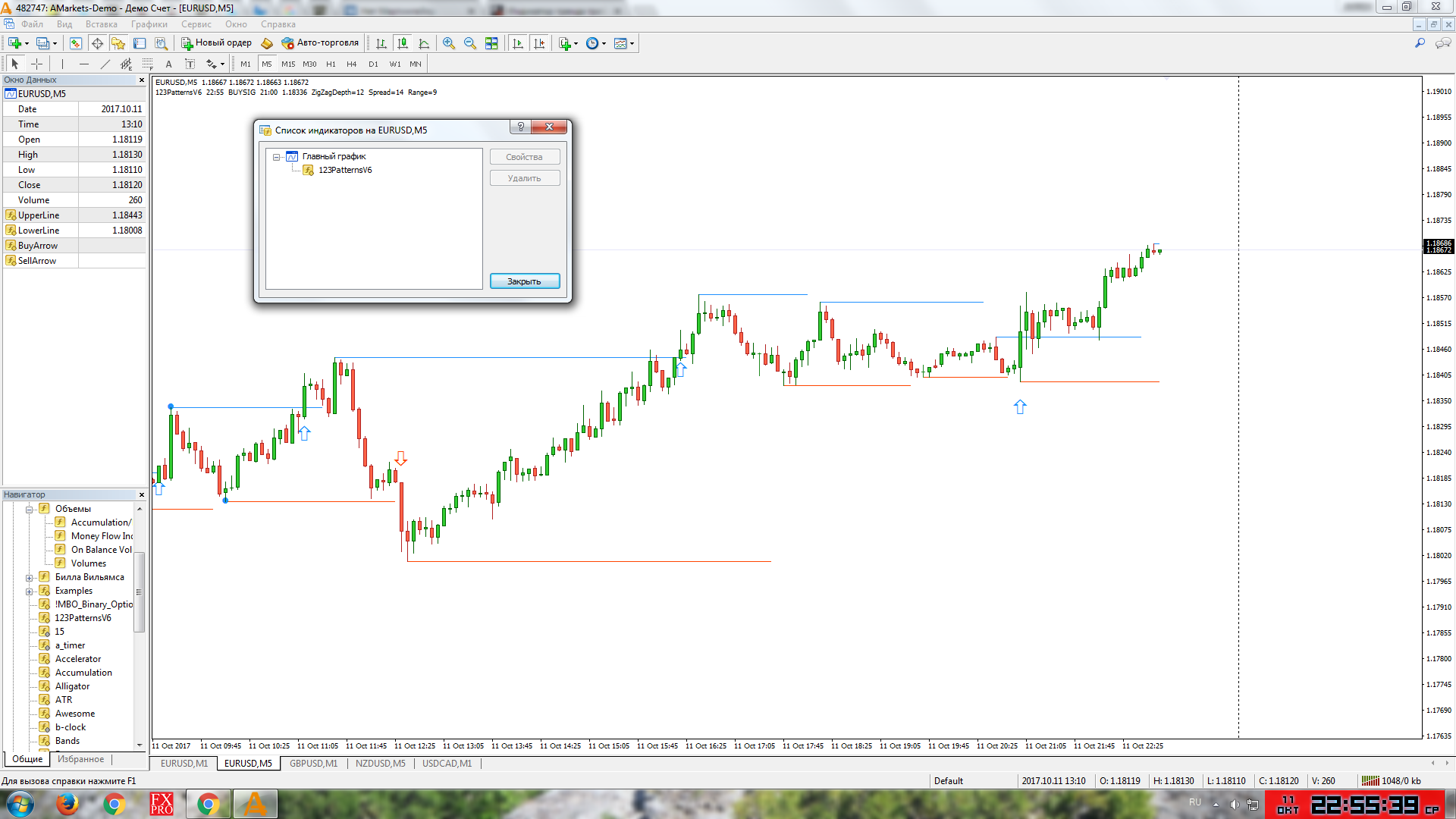Open the Strategy Tester icon
Viewport: 1456px width, 819px height.
coord(161,43)
